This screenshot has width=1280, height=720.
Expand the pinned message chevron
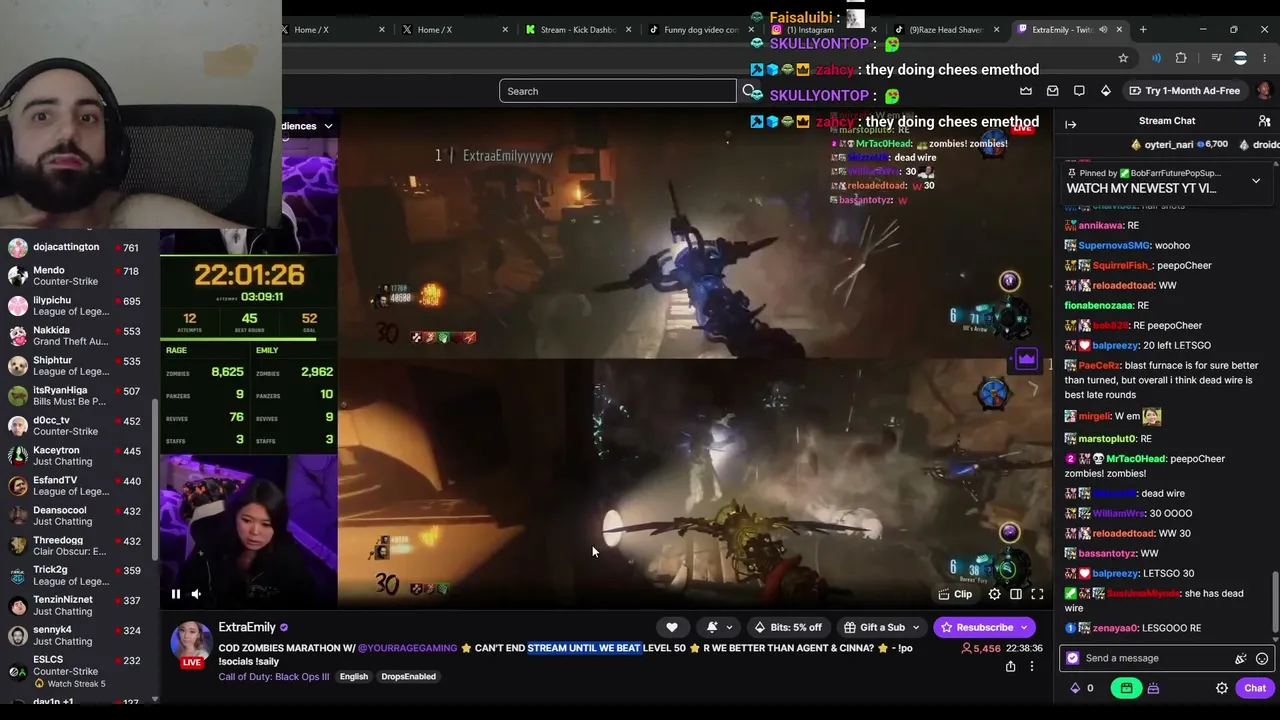coord(1256,181)
